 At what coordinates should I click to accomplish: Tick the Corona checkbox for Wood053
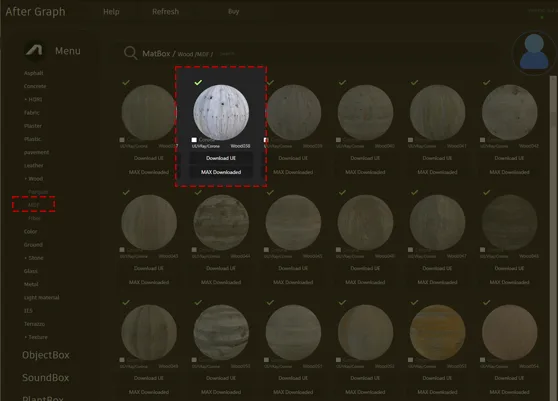tap(411, 360)
